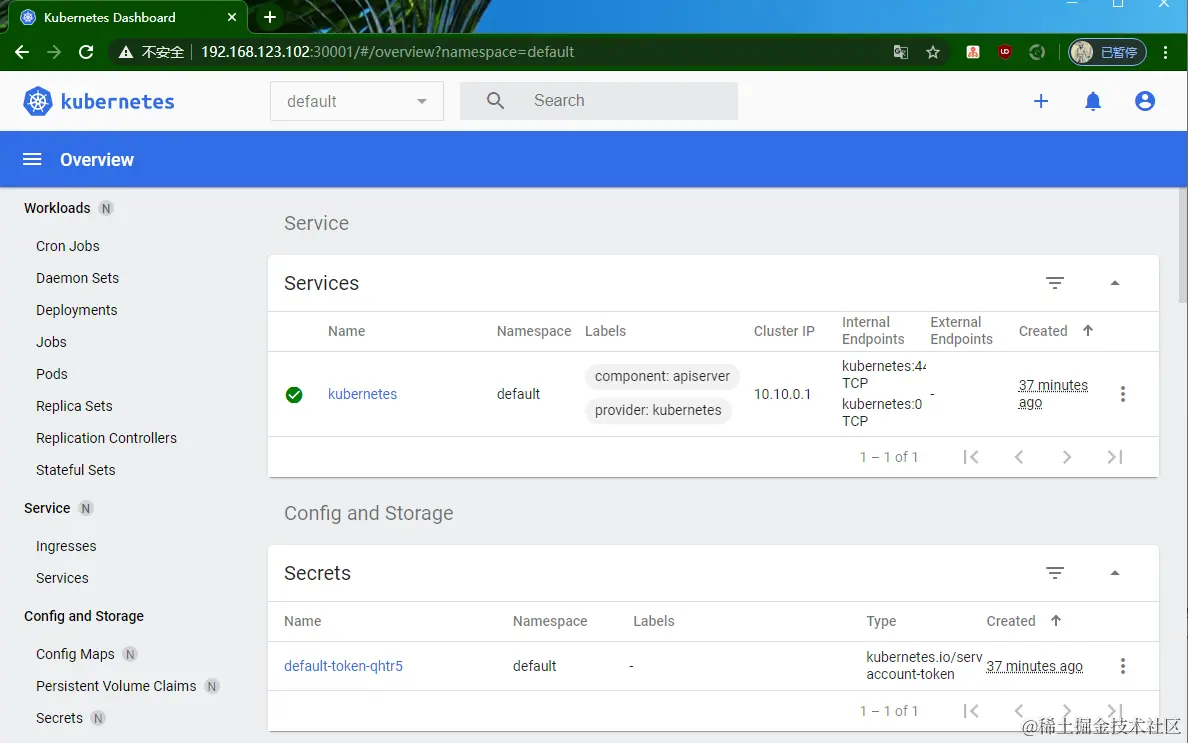Viewport: 1188px width, 743px height.
Task: Click the browser profile paused button
Action: coord(1107,52)
